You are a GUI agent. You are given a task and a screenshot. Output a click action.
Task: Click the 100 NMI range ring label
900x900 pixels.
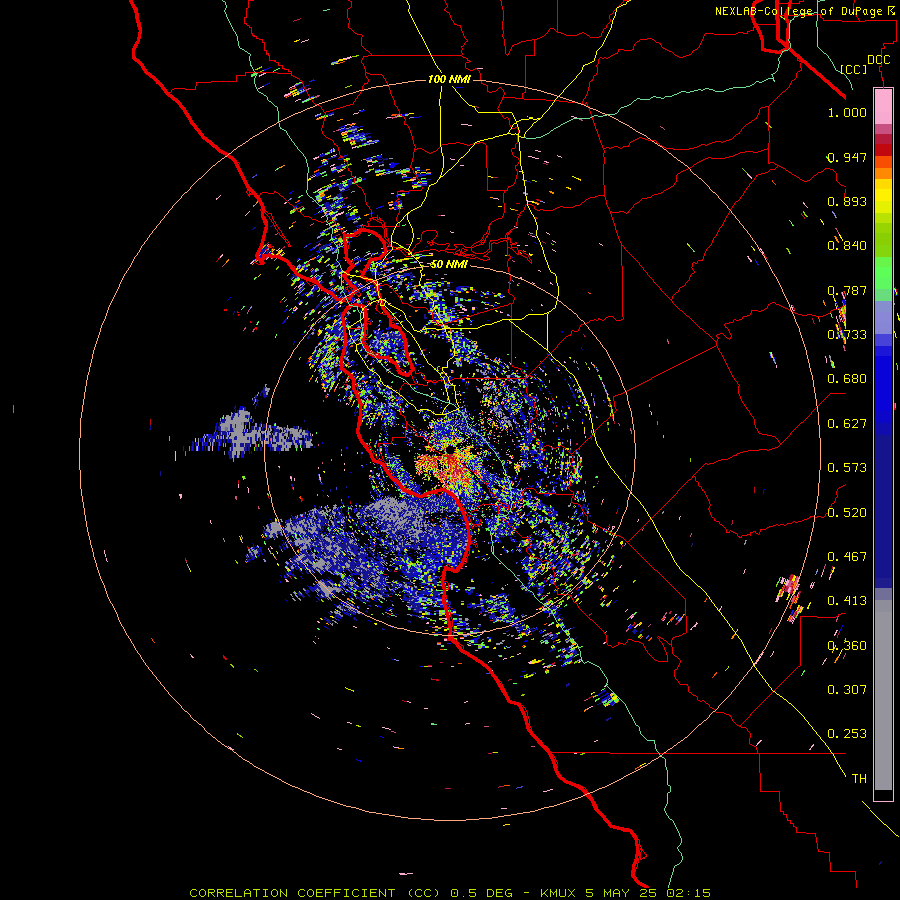point(449,79)
